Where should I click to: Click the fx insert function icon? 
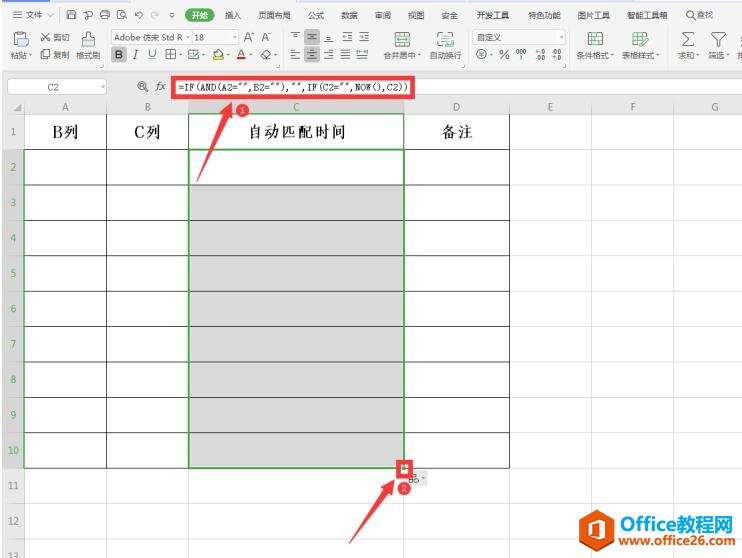coord(160,87)
